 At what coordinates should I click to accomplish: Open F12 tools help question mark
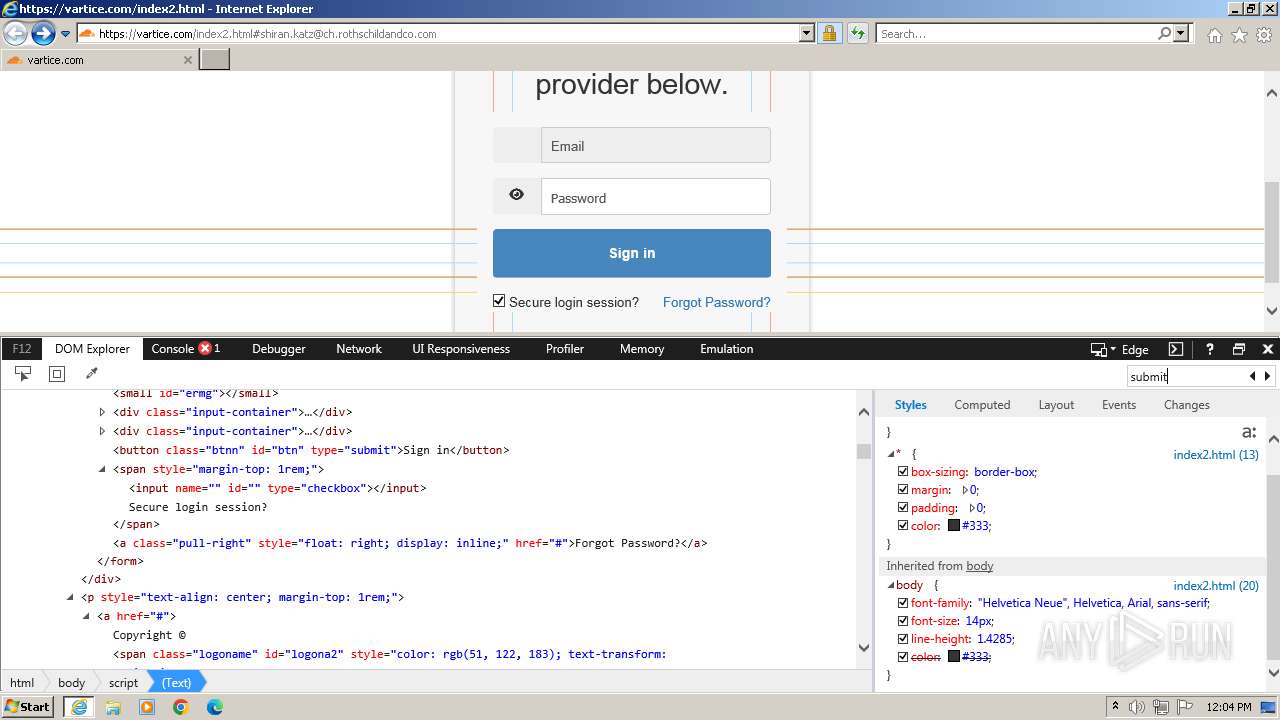pos(1209,349)
